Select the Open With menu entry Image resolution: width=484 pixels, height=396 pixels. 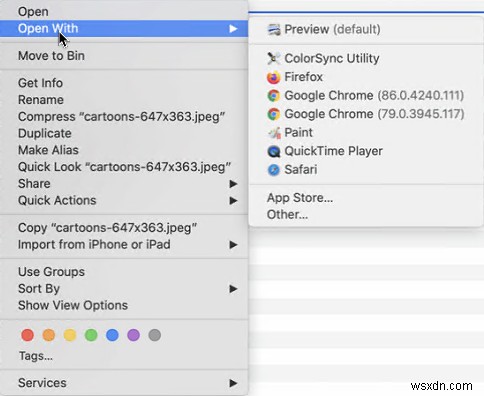[124, 28]
